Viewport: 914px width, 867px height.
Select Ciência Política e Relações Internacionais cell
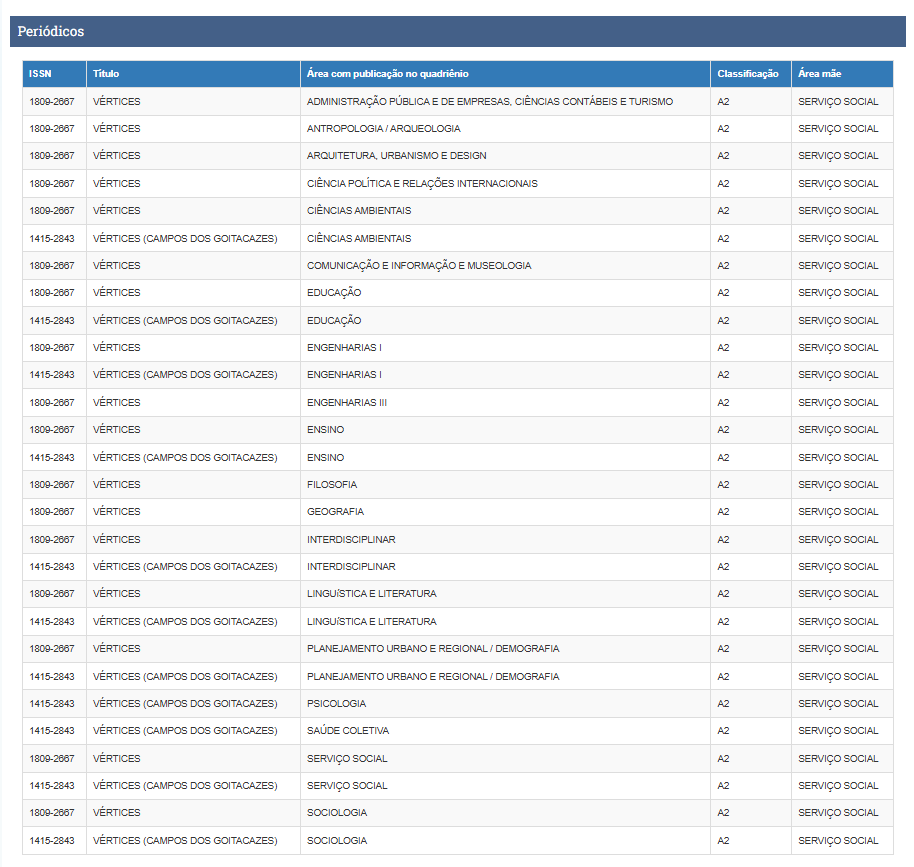[422, 184]
